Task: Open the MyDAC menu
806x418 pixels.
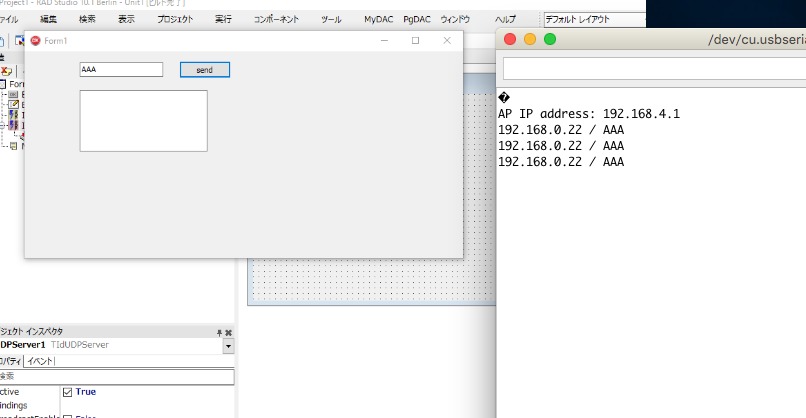Action: tap(378, 19)
